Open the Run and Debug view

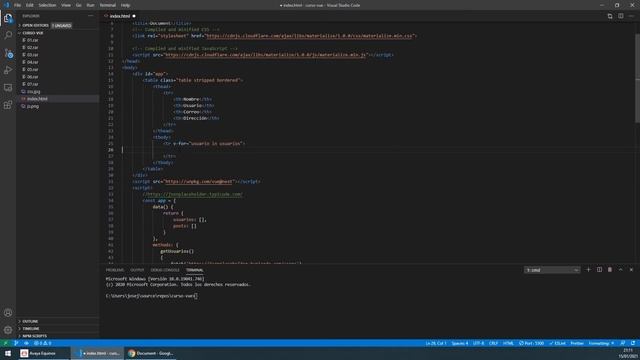tap(8, 70)
